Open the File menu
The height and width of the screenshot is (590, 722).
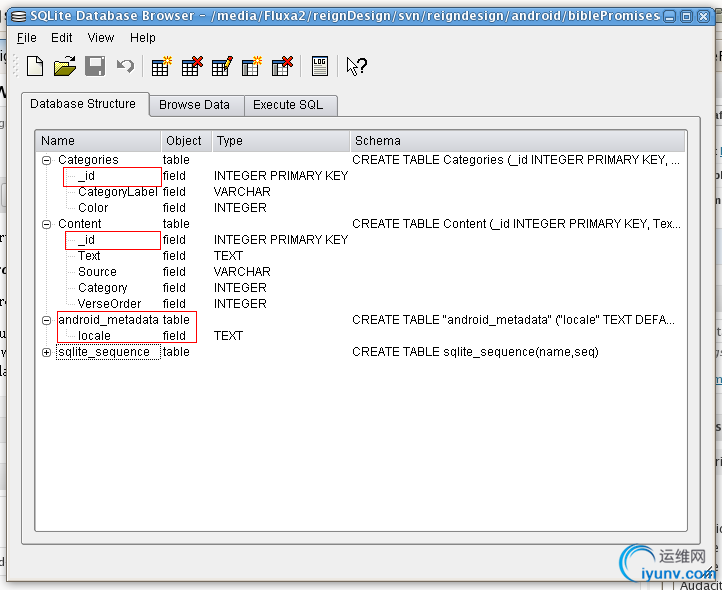pos(26,38)
